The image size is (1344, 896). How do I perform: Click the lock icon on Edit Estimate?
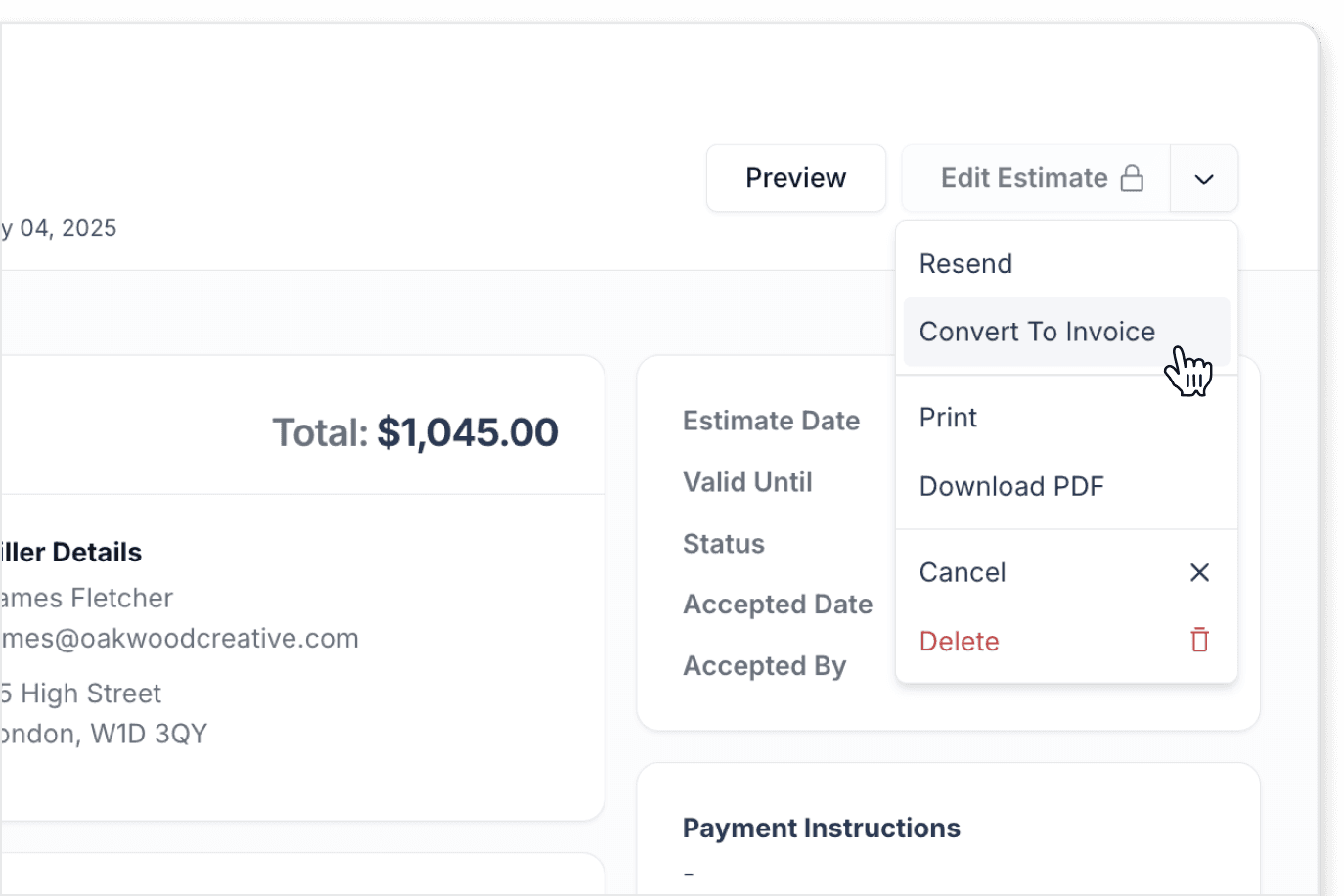coord(1132,178)
